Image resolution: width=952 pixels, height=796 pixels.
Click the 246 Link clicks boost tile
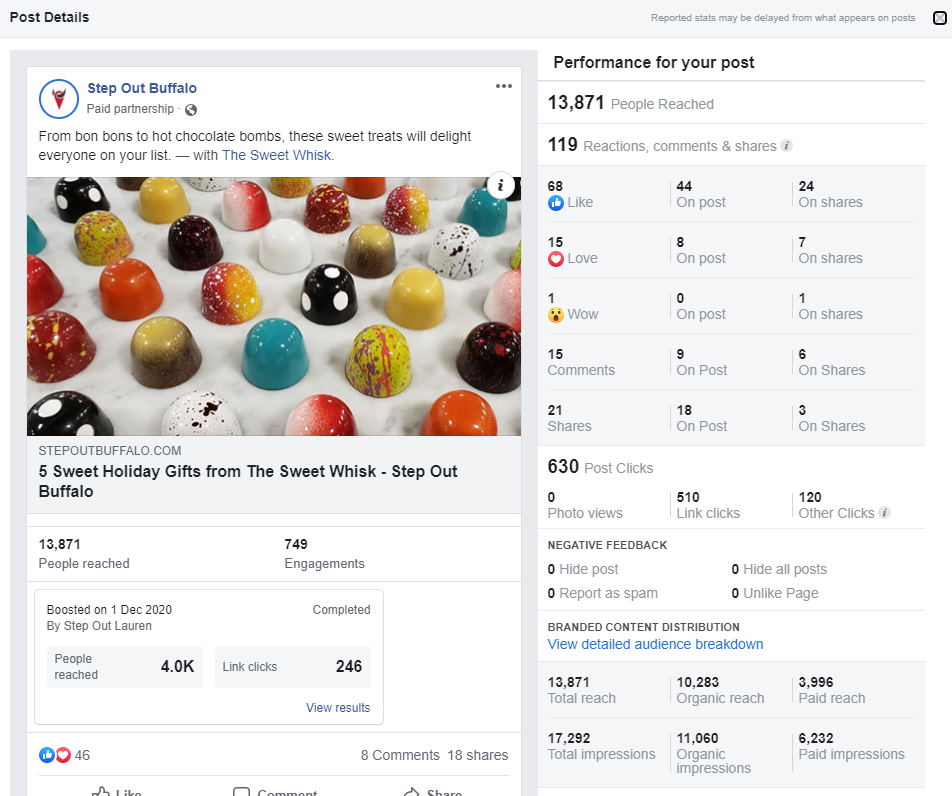(x=293, y=667)
